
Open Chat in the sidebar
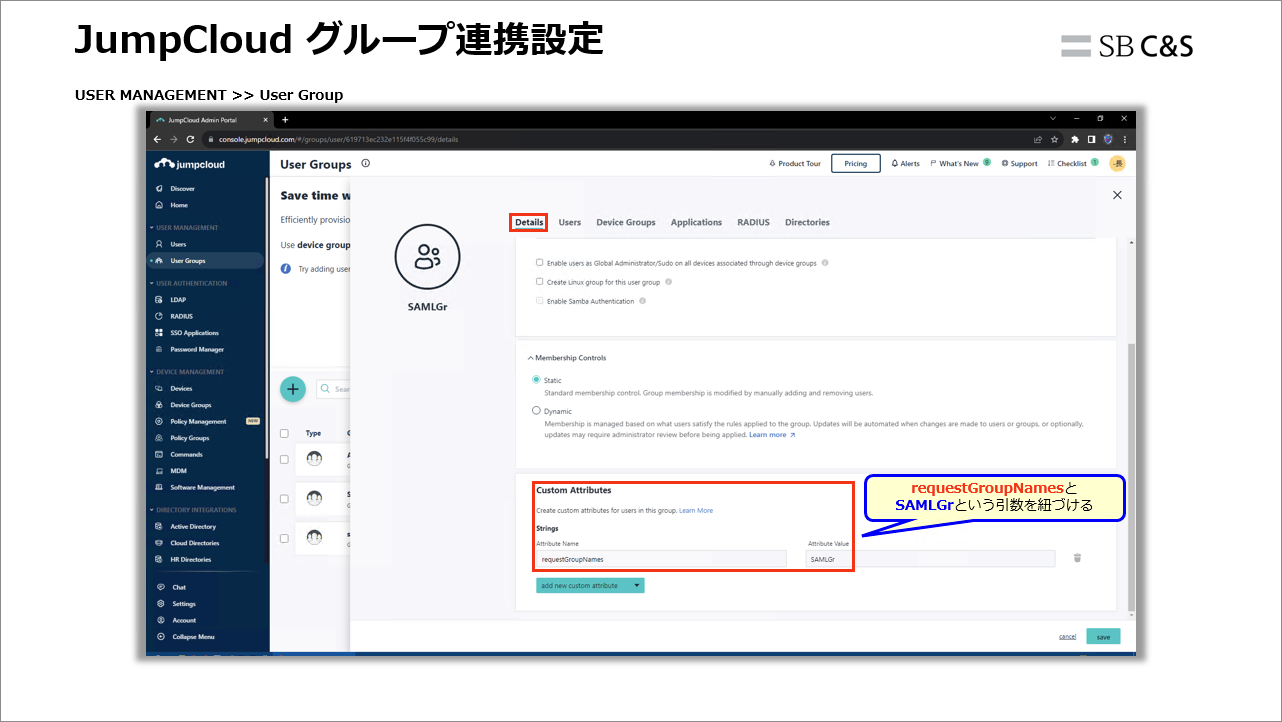point(179,588)
